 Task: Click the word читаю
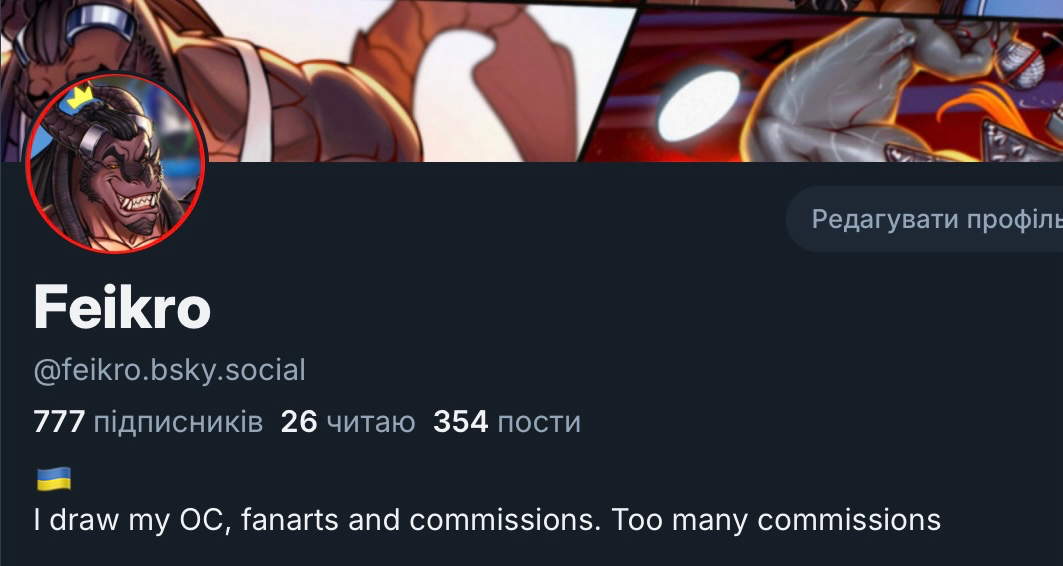(x=371, y=422)
